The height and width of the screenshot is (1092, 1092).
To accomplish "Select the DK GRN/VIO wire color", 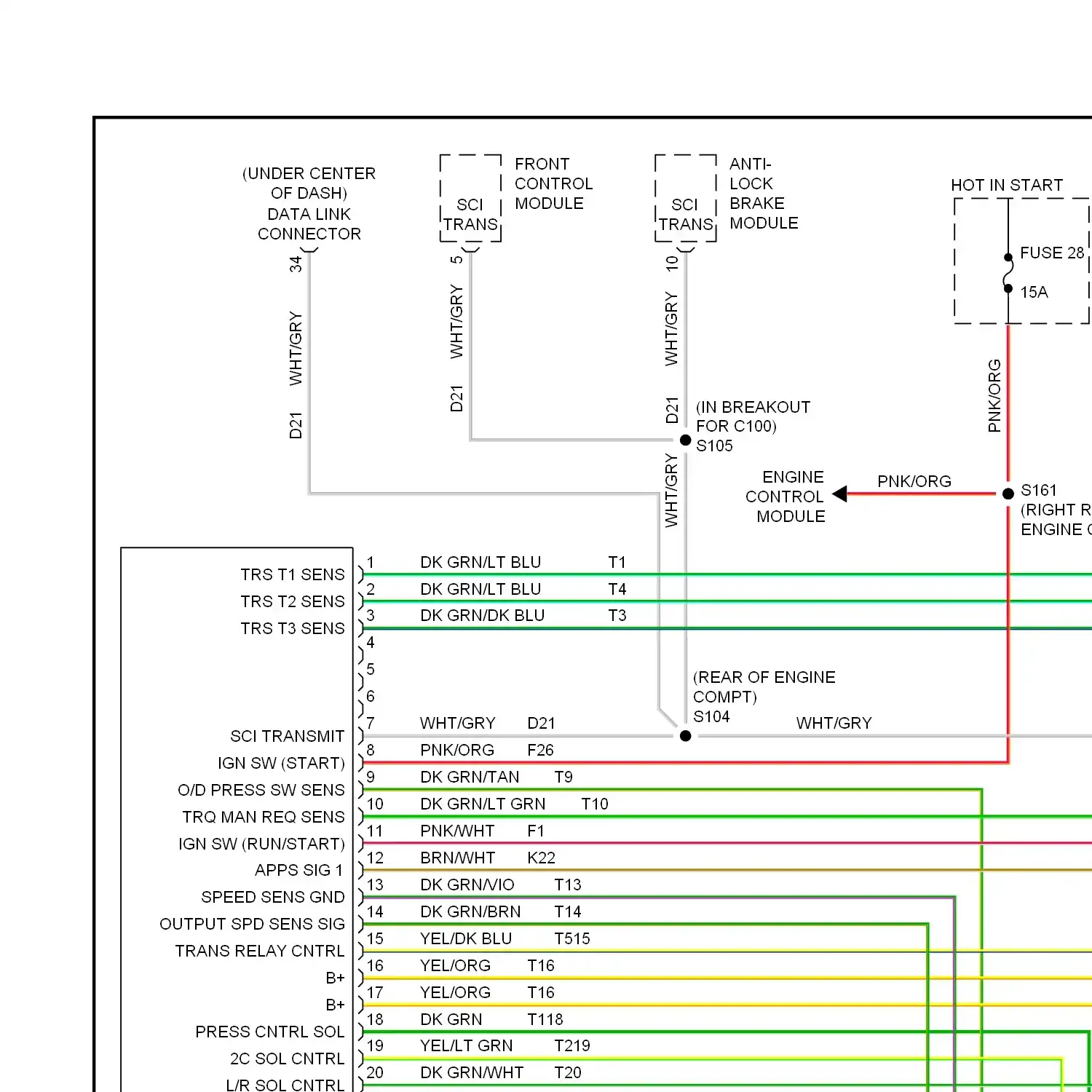I will click(467, 885).
